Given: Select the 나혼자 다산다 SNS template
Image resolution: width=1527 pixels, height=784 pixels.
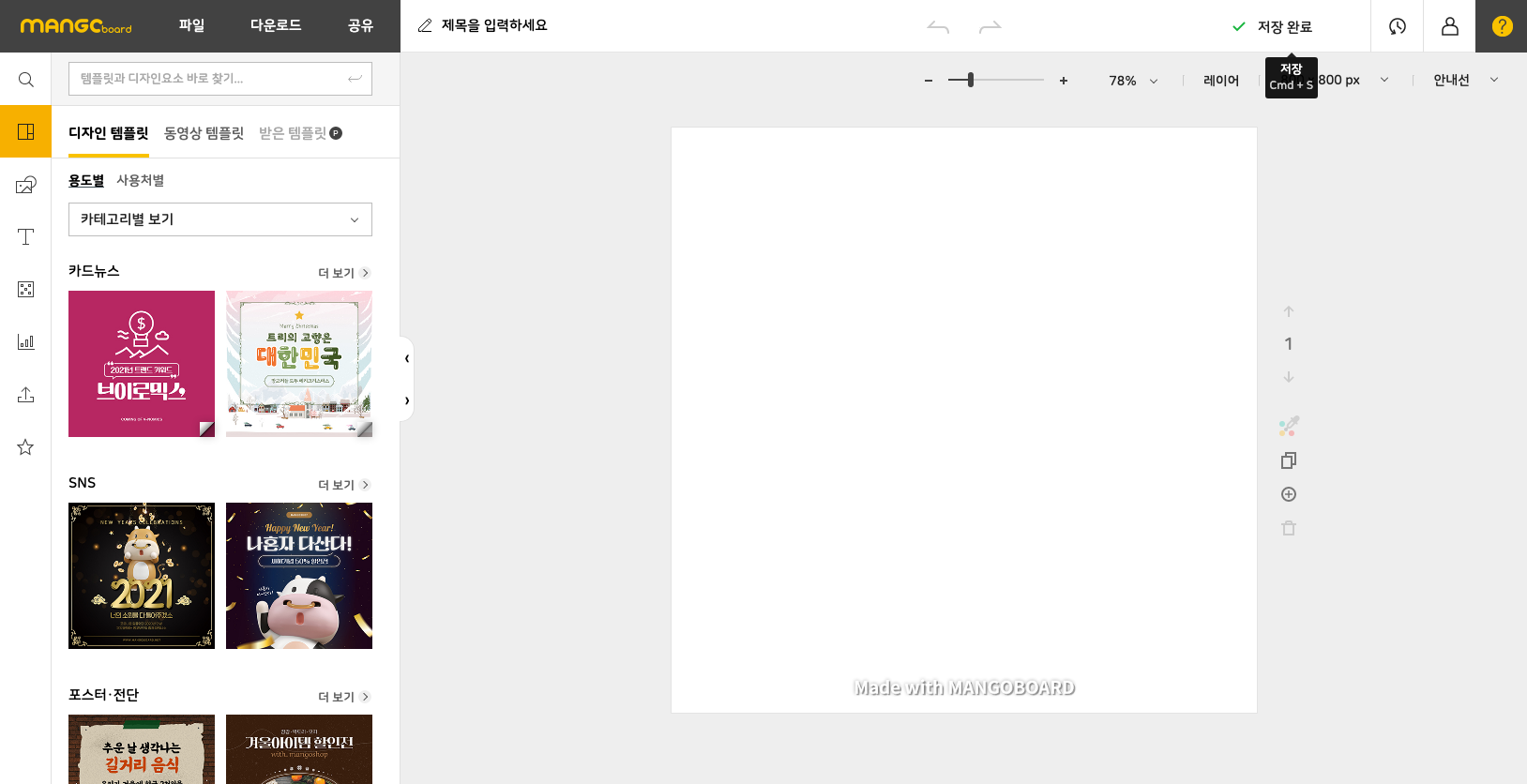Looking at the screenshot, I should tap(299, 576).
